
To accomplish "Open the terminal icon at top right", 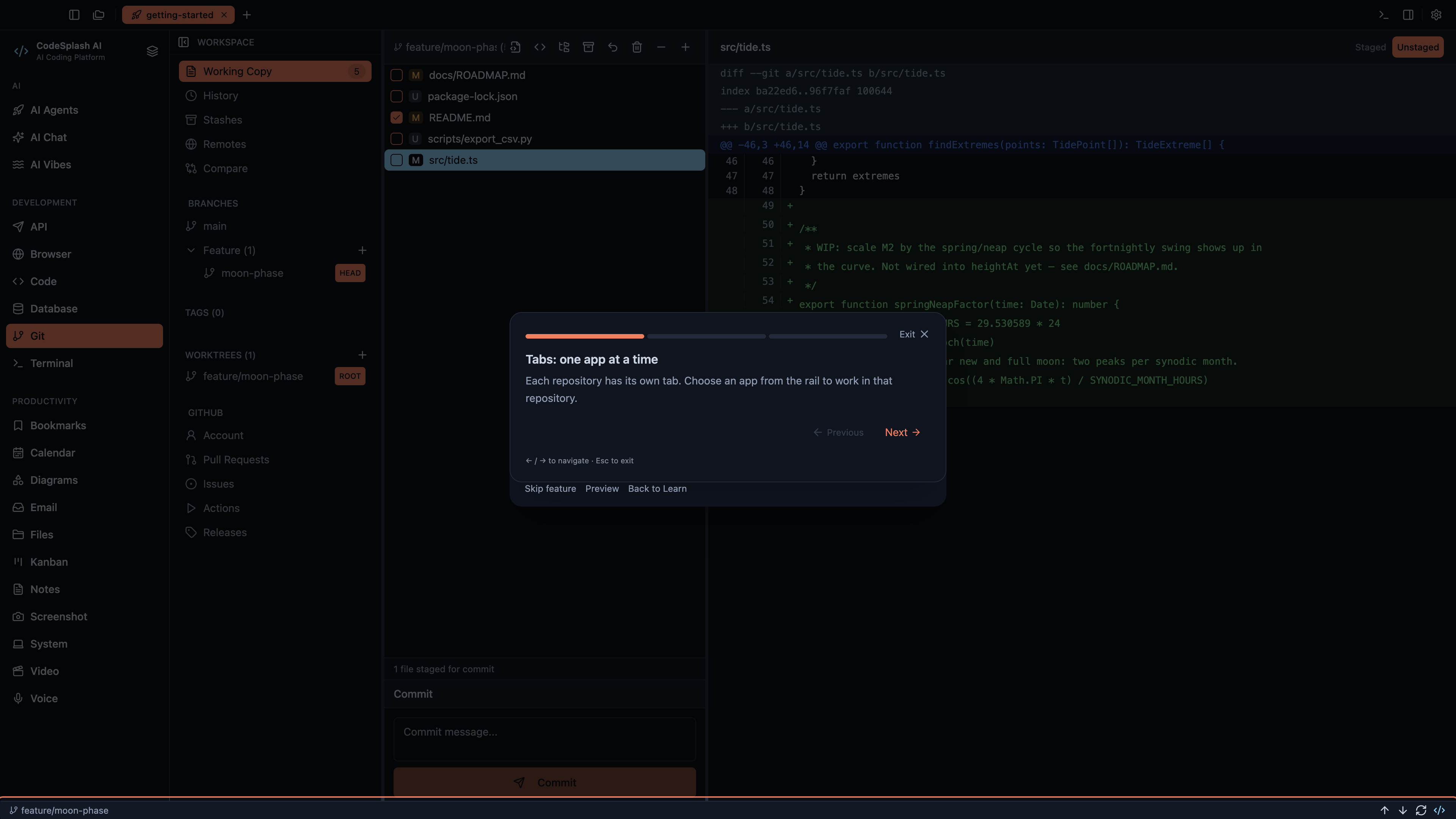I will tap(1384, 15).
